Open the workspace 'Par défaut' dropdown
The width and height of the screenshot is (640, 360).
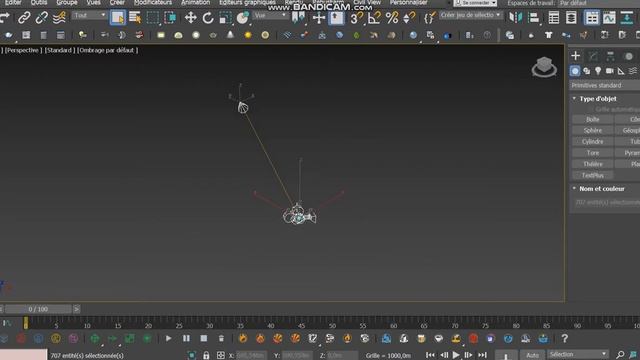(x=599, y=3)
